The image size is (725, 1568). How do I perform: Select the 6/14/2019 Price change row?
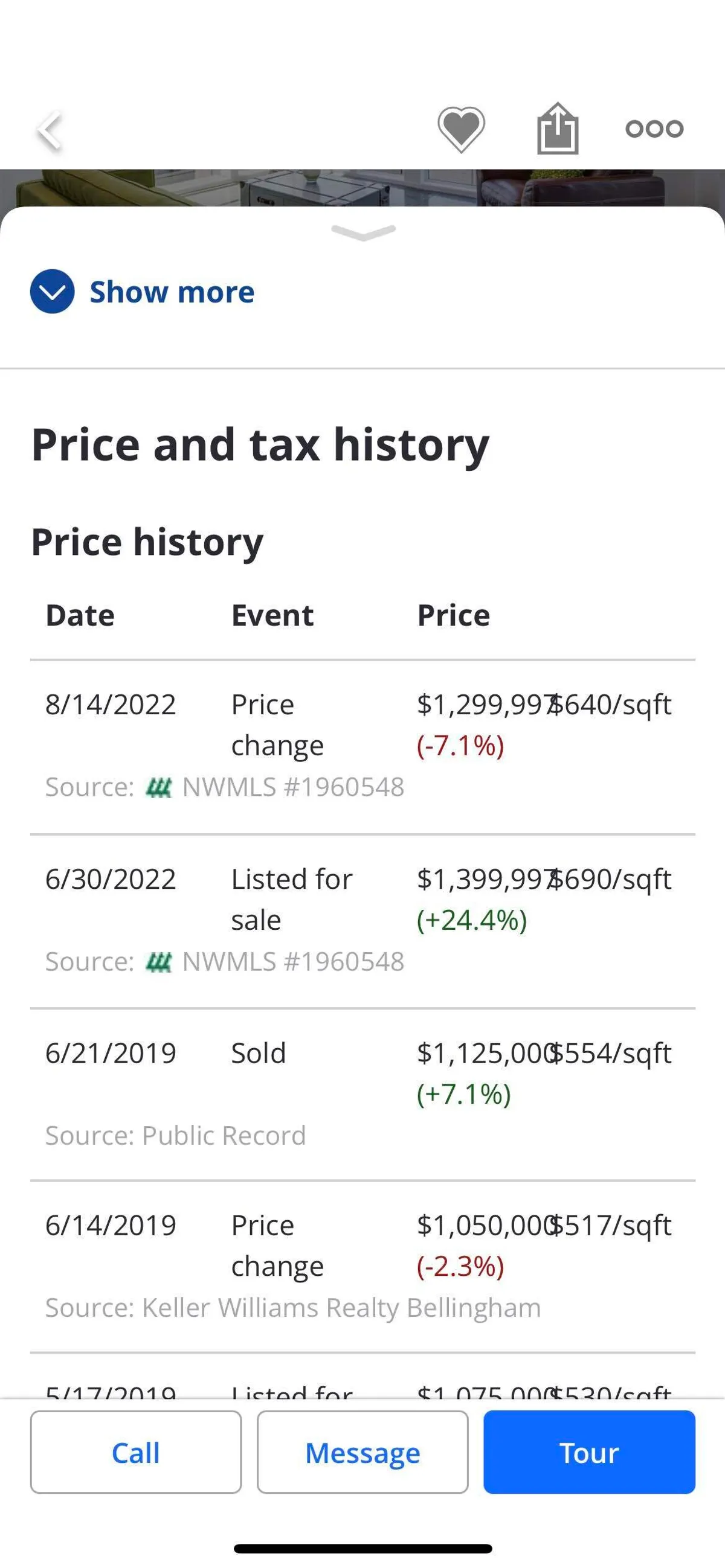pyautogui.click(x=362, y=1246)
